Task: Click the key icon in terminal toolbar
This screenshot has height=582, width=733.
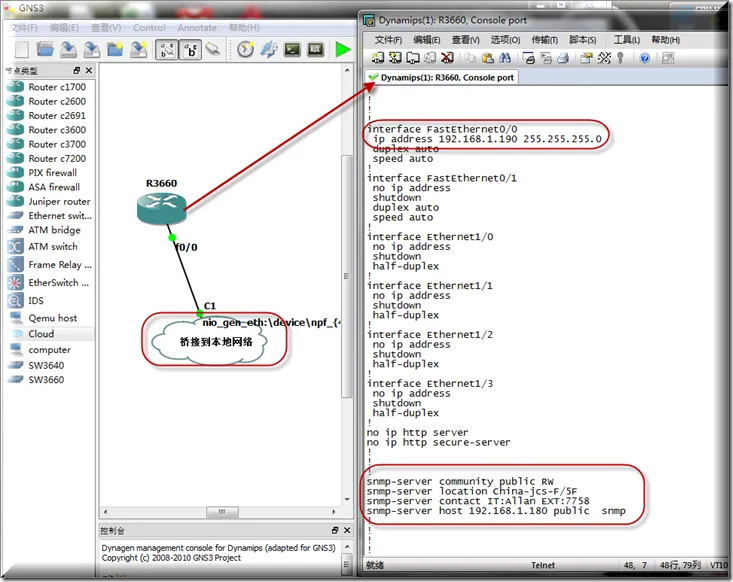Action: pos(620,58)
